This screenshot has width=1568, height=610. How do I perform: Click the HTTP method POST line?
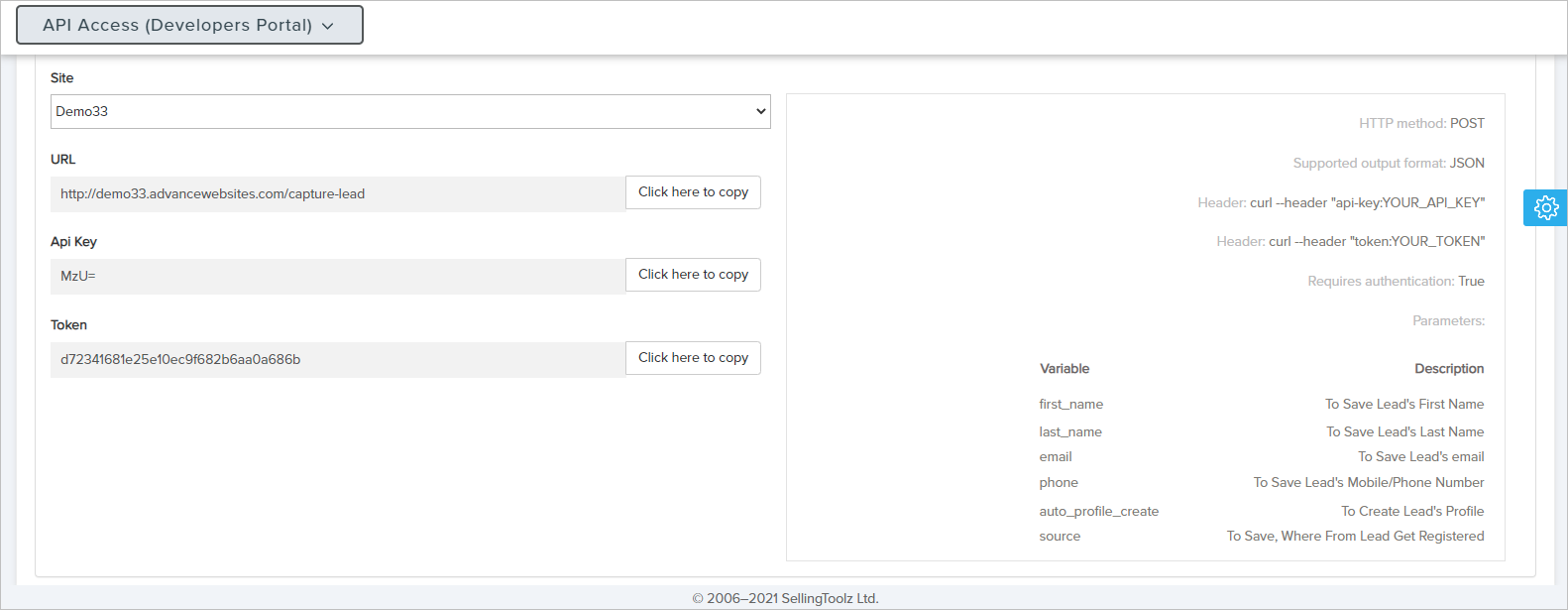click(x=1421, y=124)
